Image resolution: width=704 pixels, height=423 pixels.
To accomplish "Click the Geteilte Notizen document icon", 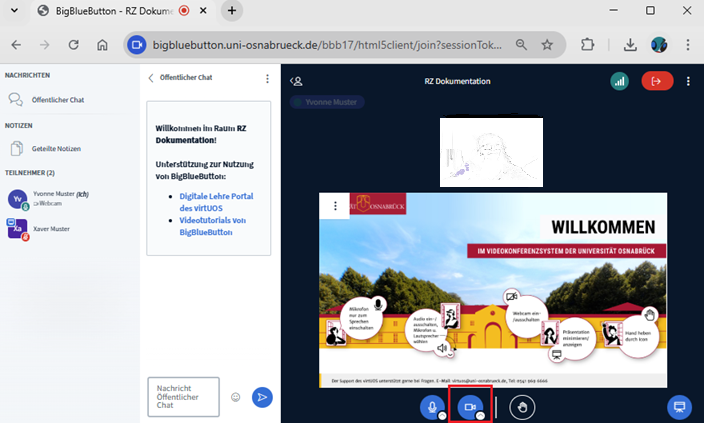I will click(17, 148).
